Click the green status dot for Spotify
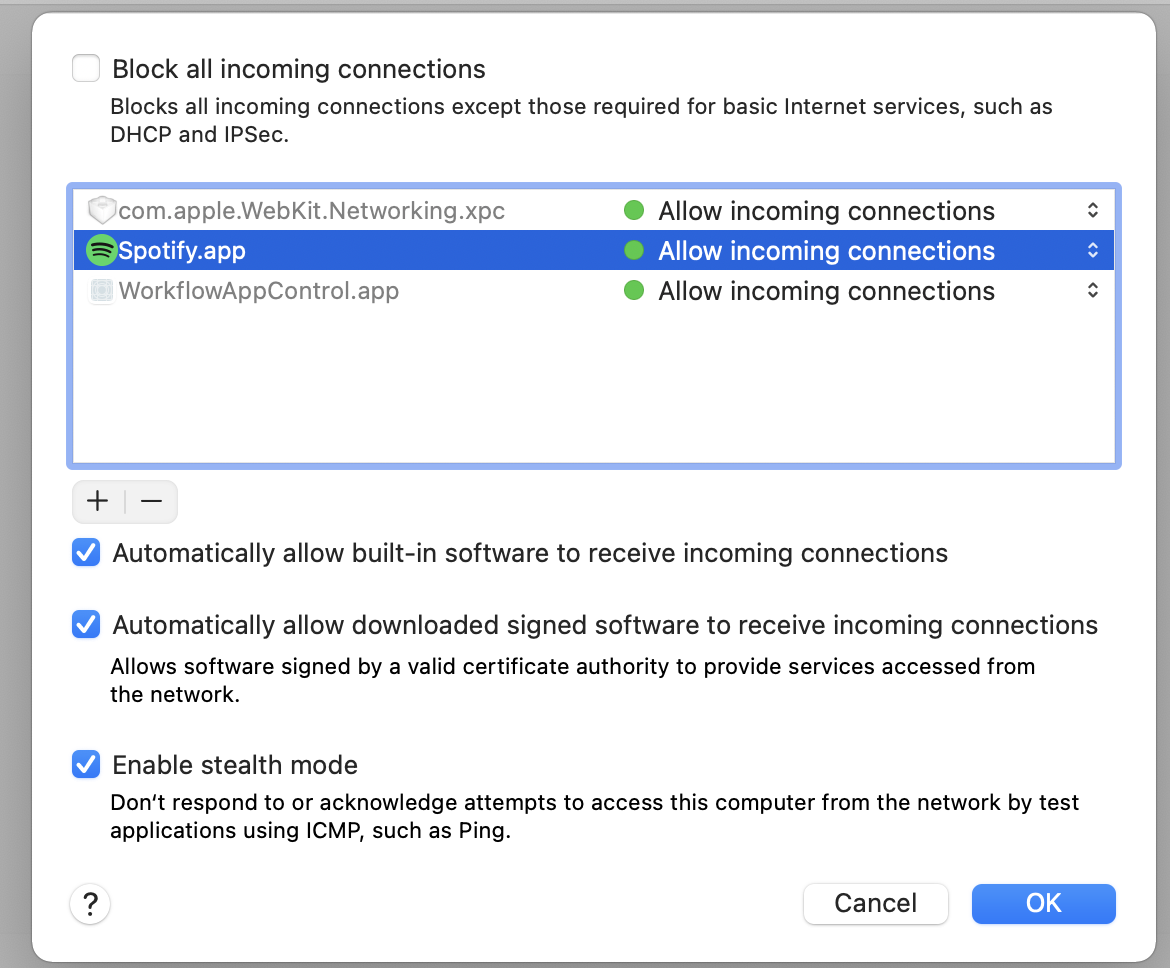The width and height of the screenshot is (1170, 968). click(x=634, y=251)
